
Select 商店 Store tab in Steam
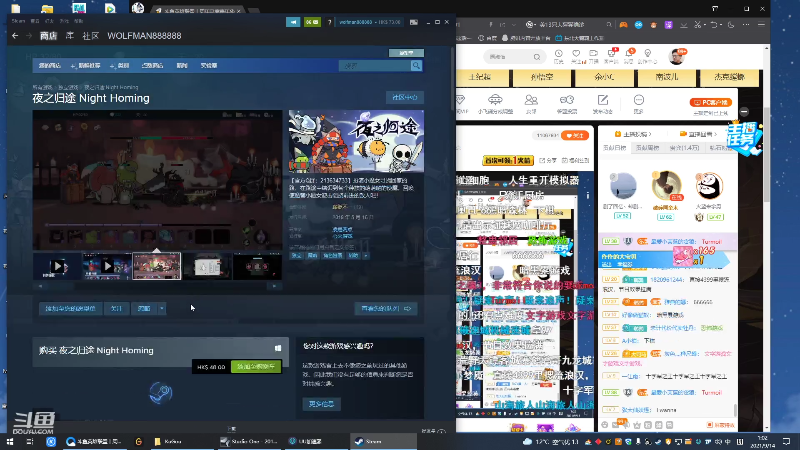point(48,36)
